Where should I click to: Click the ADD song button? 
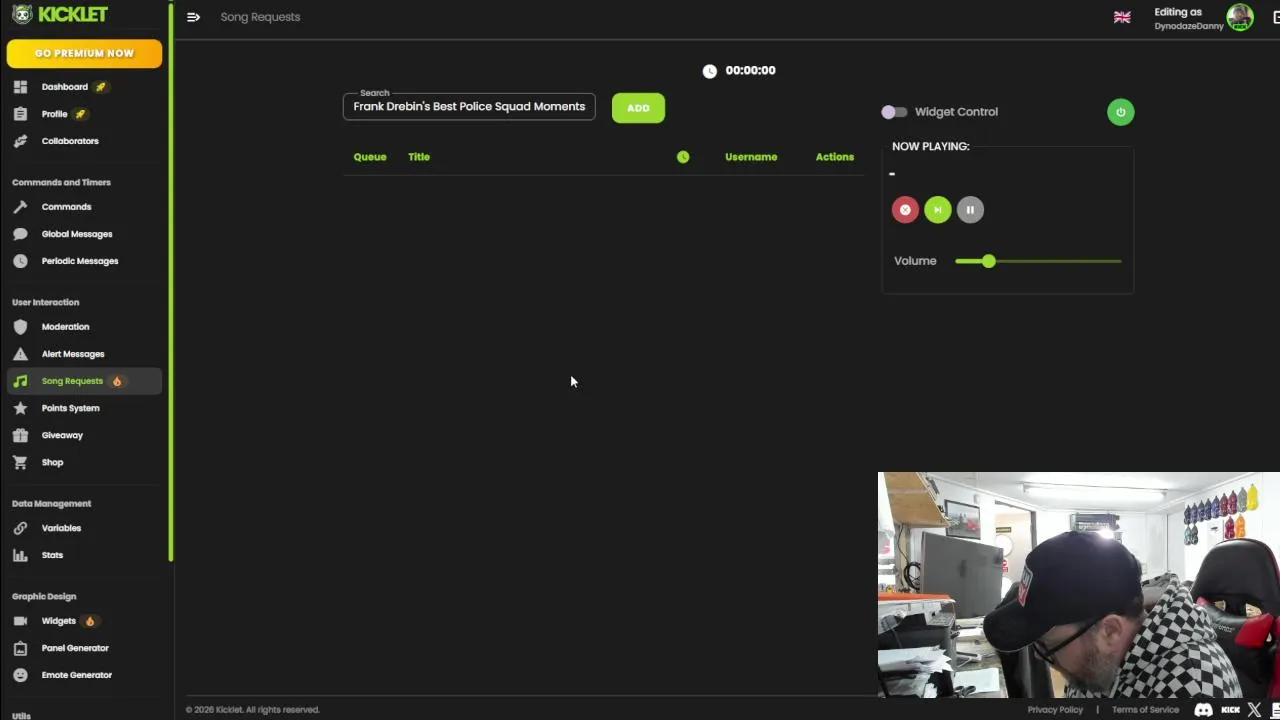638,108
